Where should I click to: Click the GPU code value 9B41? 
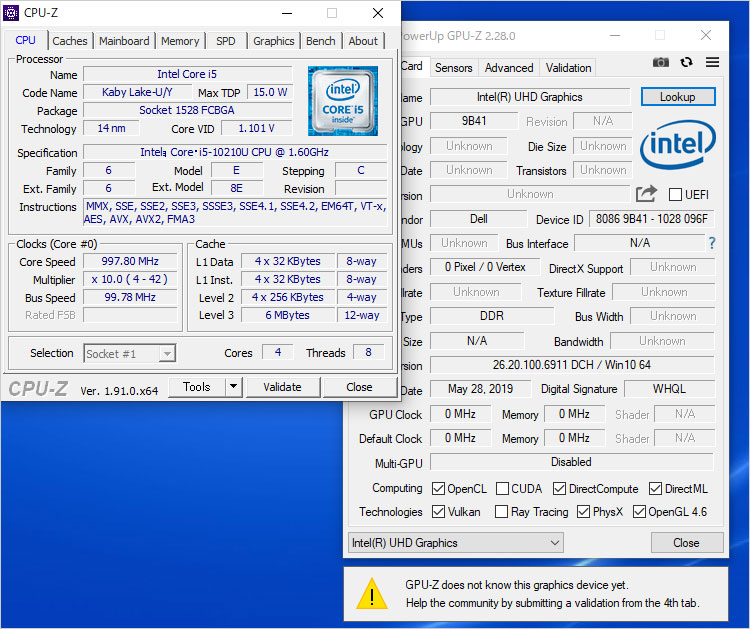(x=474, y=121)
